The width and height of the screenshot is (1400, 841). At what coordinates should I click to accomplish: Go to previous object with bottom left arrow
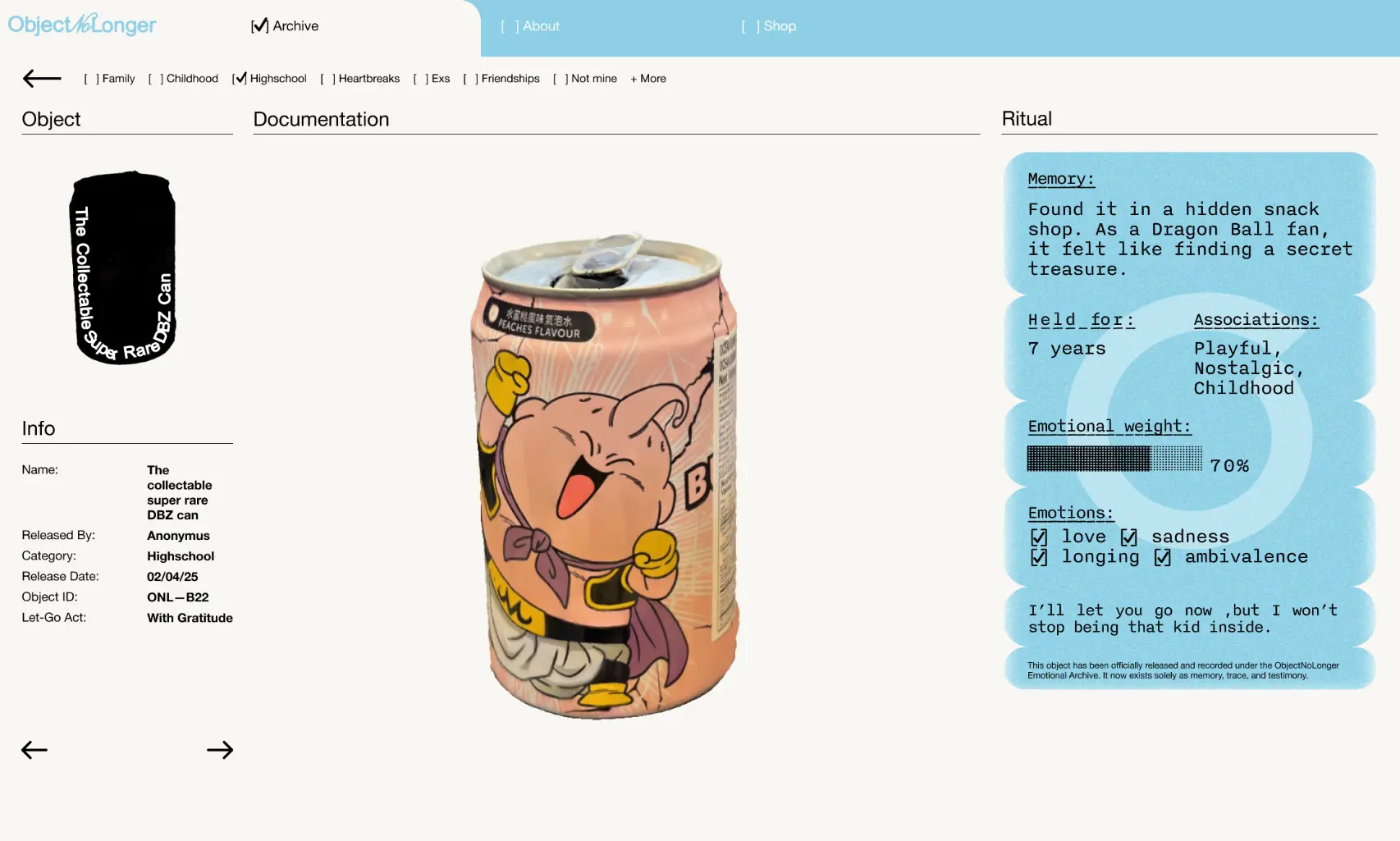(x=34, y=750)
